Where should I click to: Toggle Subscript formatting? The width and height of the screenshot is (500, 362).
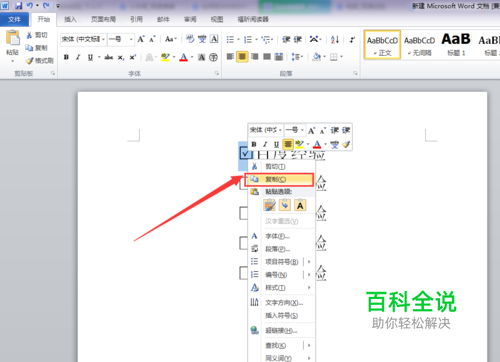click(x=121, y=57)
